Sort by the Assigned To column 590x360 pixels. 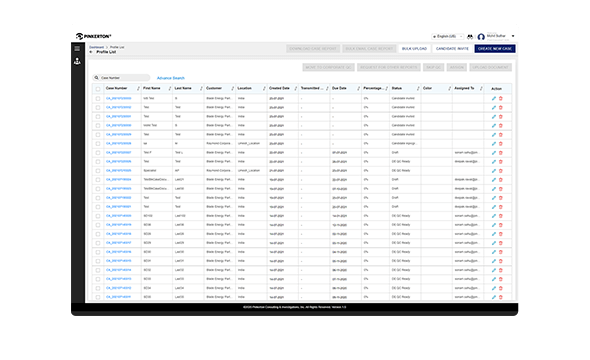pyautogui.click(x=481, y=88)
